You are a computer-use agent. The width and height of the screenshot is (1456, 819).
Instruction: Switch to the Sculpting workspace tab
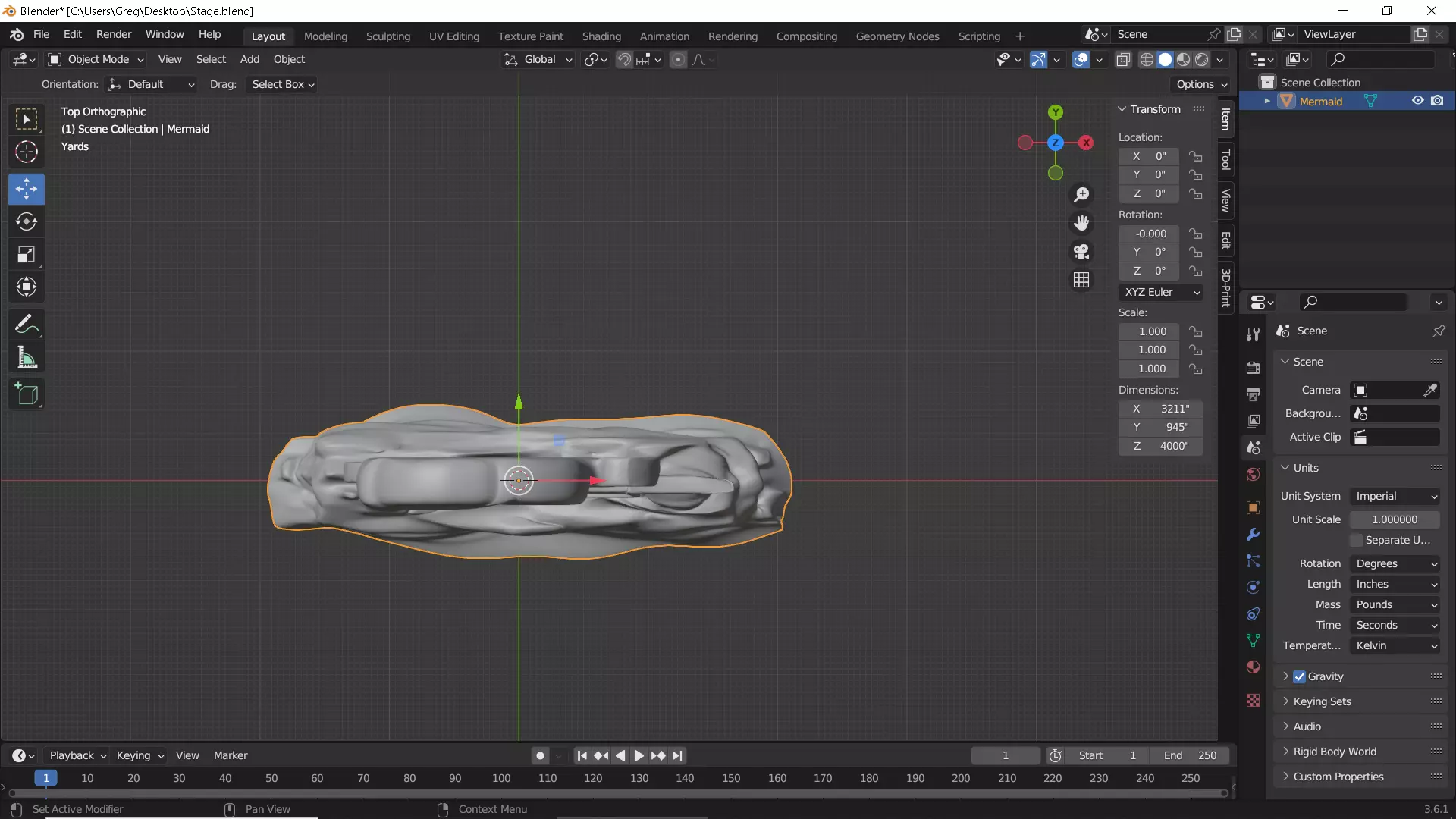pos(388,36)
